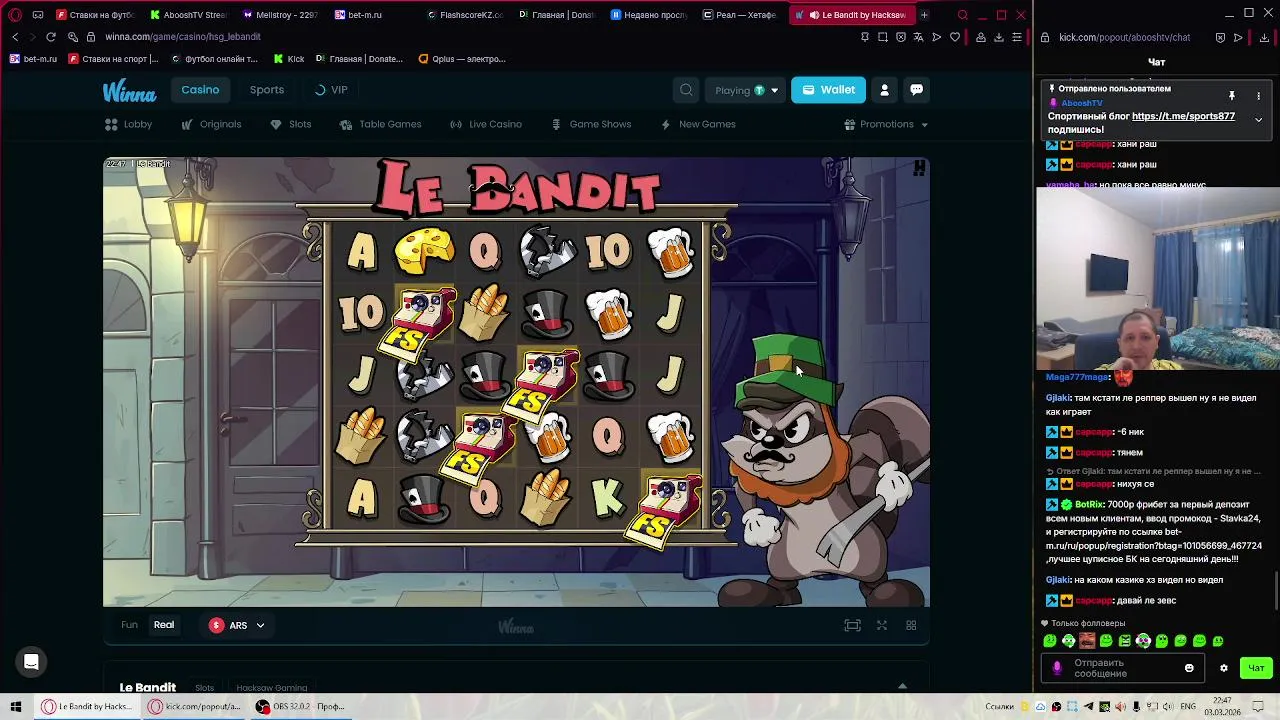Select New Games in the casino menu
The height and width of the screenshot is (720, 1280).
[x=698, y=124]
